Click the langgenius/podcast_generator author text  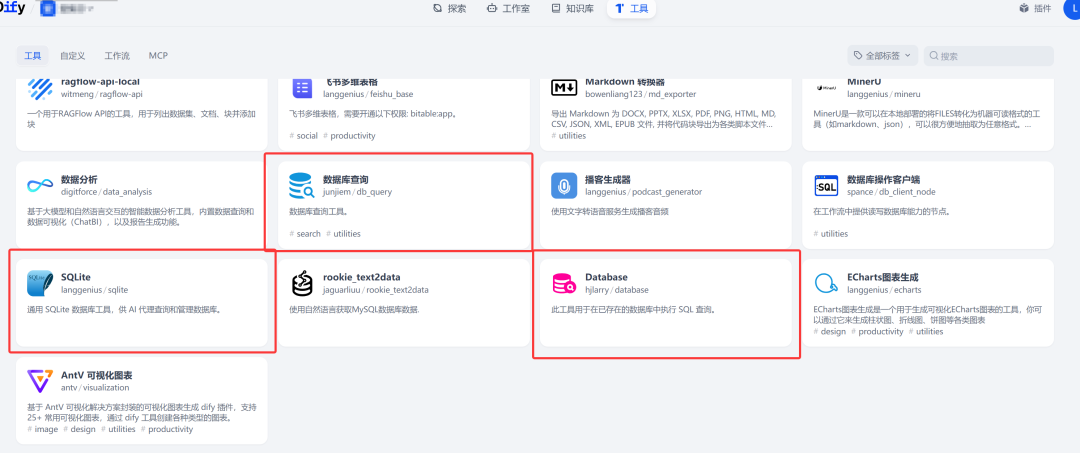[643, 192]
